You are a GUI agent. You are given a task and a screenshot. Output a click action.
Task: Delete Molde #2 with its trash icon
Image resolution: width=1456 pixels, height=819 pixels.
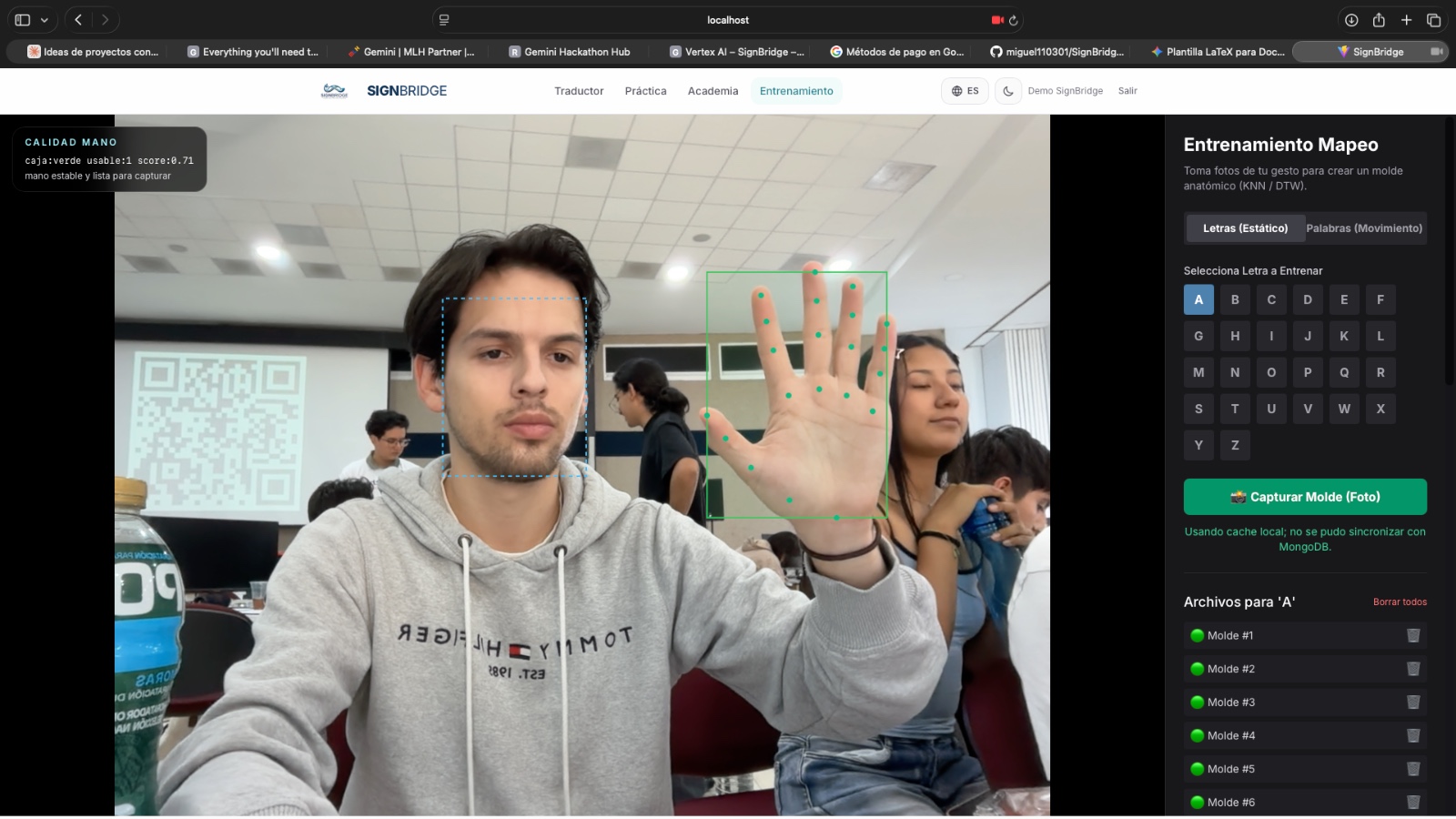pos(1413,669)
